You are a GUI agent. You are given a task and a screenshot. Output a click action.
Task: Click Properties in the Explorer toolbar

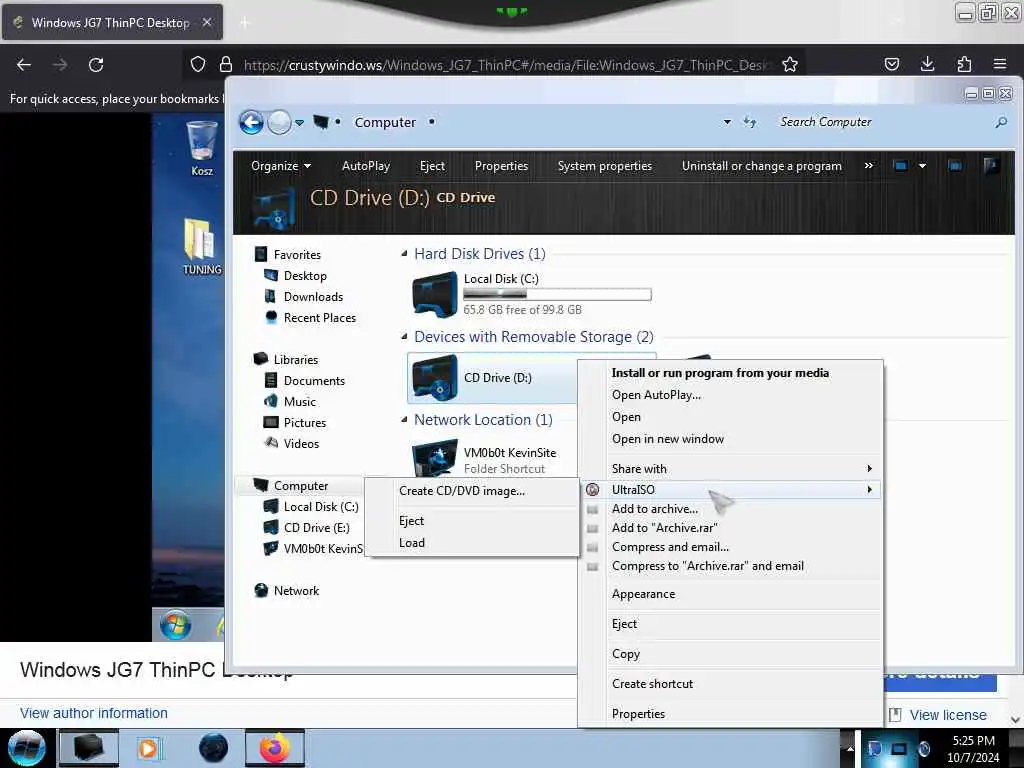click(x=502, y=166)
